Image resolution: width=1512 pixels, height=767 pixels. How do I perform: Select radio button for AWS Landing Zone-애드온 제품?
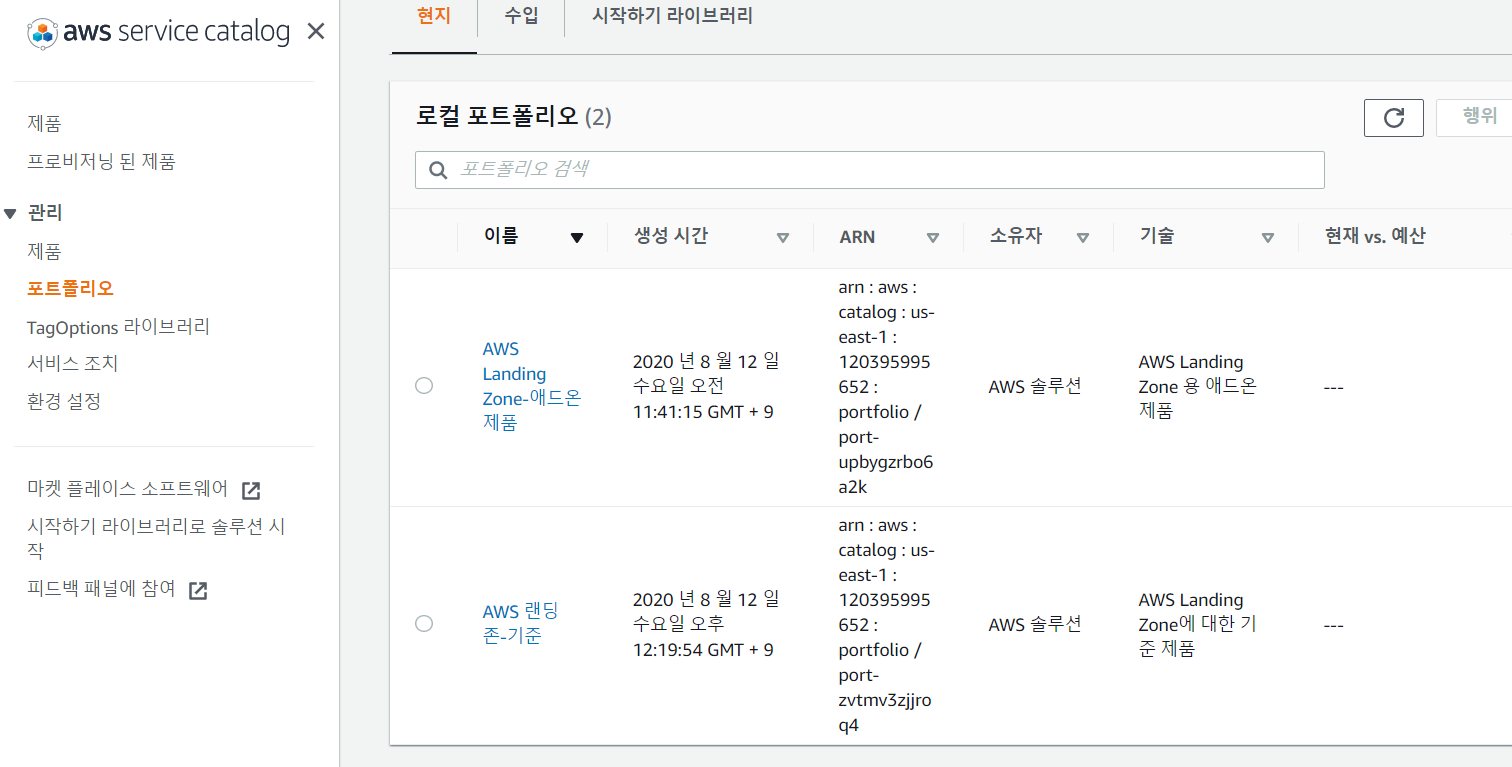(424, 386)
